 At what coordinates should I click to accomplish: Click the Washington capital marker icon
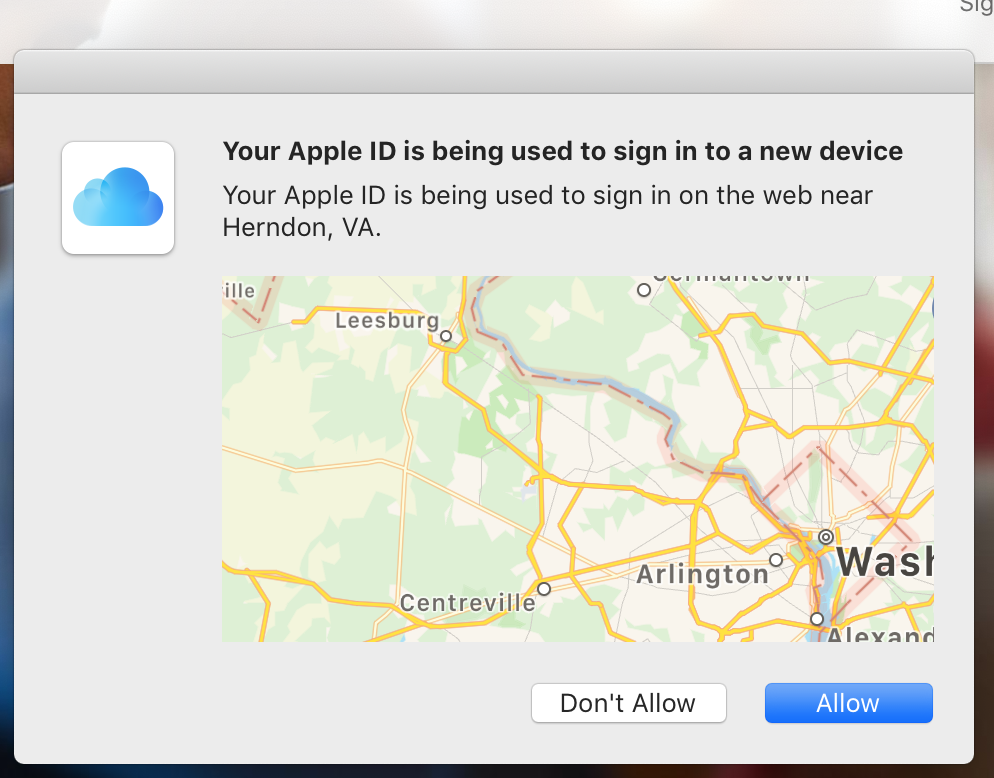pyautogui.click(x=826, y=537)
